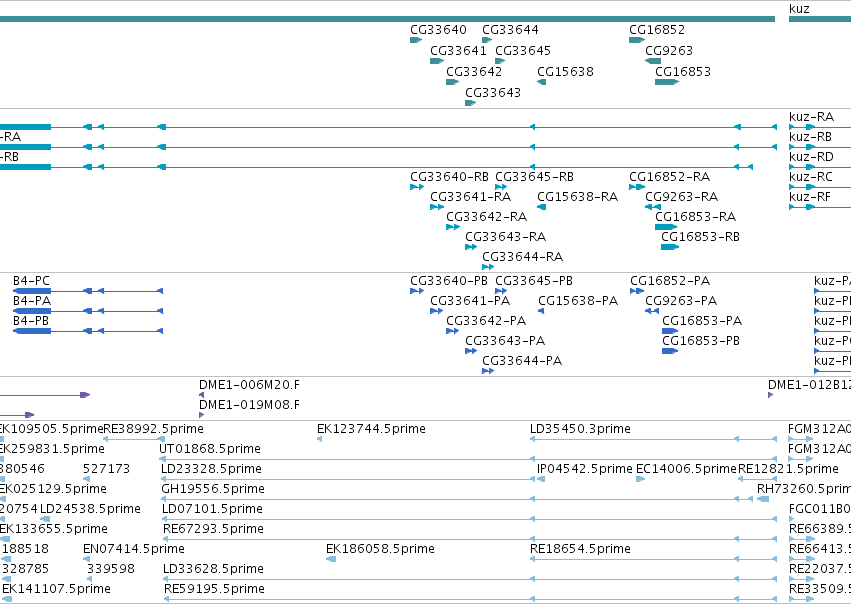Open protein CG9263-PA

click(681, 301)
